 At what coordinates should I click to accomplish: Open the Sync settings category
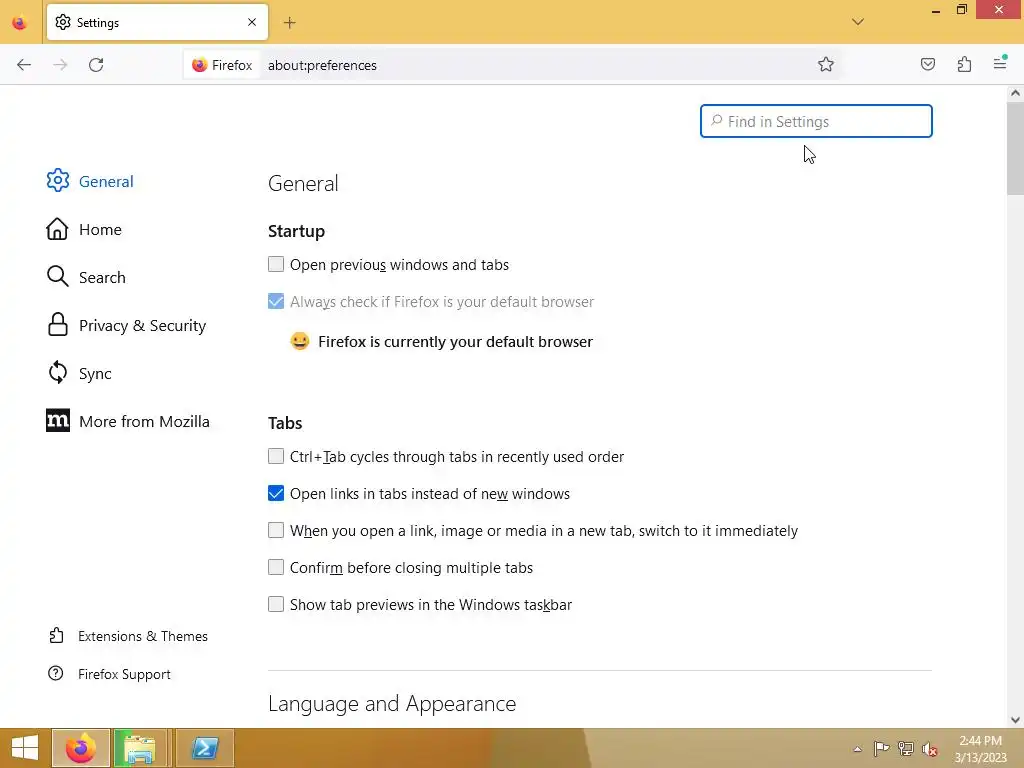[79, 374]
